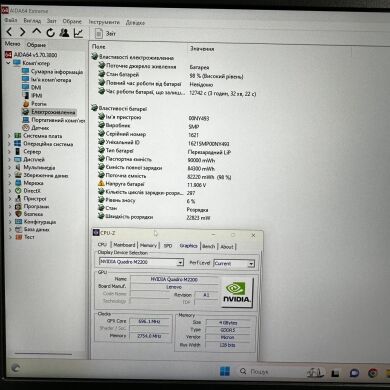Screen dimensions: 390x390
Task: Expand the Дисплей node
Action: coord(9,159)
